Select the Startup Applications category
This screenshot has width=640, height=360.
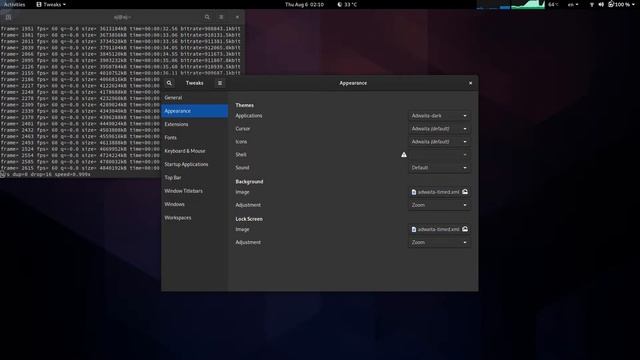(x=195, y=164)
